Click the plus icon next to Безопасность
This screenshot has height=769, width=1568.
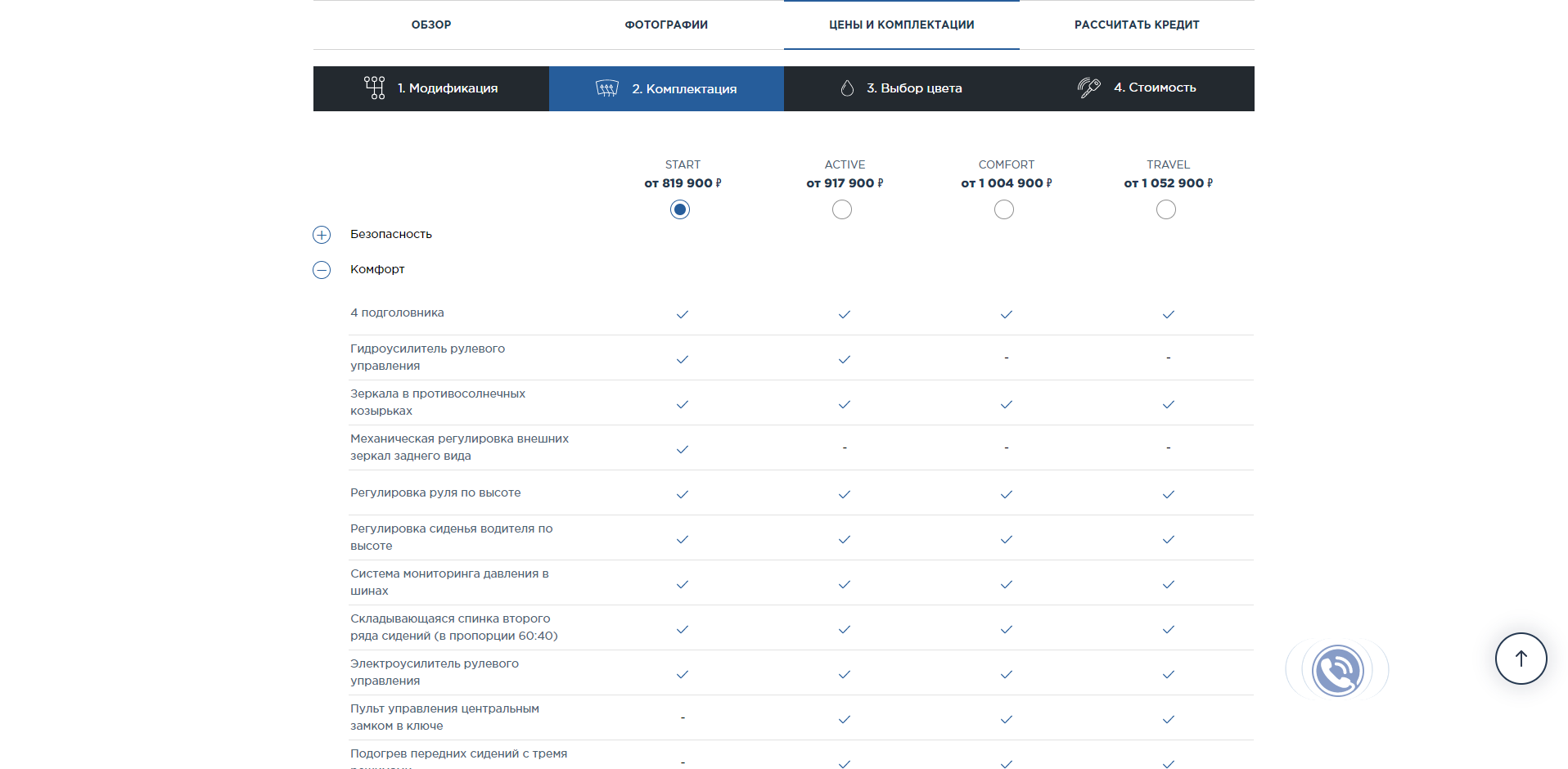pyautogui.click(x=322, y=235)
